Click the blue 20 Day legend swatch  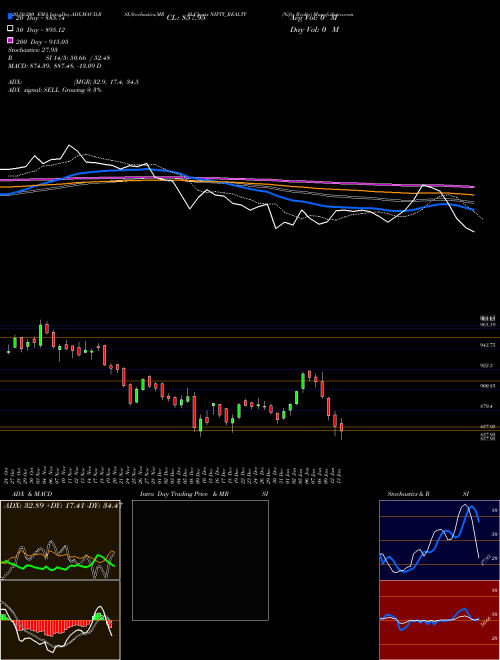10,17
